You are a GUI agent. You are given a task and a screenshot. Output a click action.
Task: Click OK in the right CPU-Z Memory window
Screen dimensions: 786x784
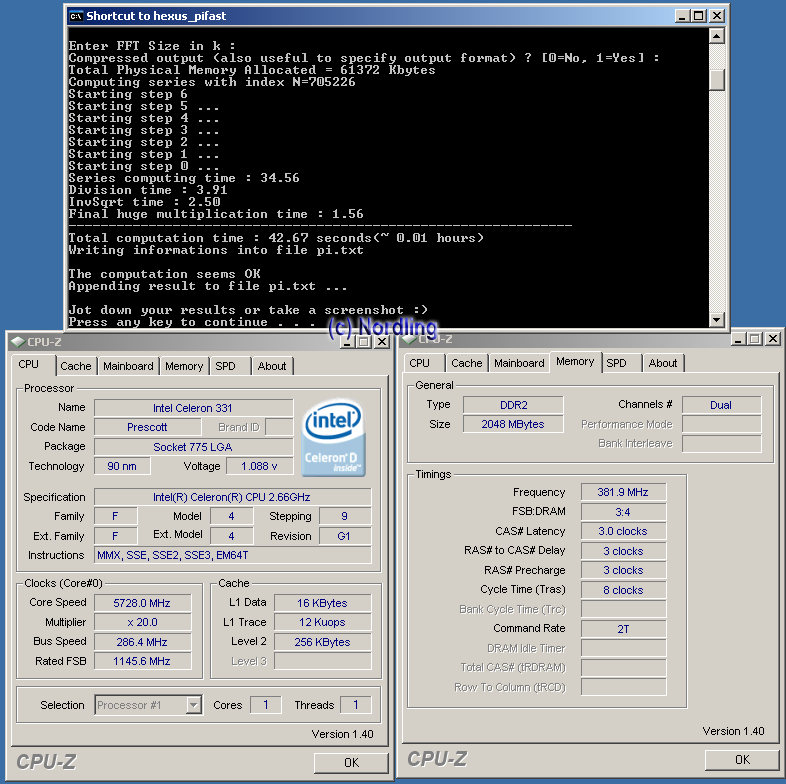742,759
